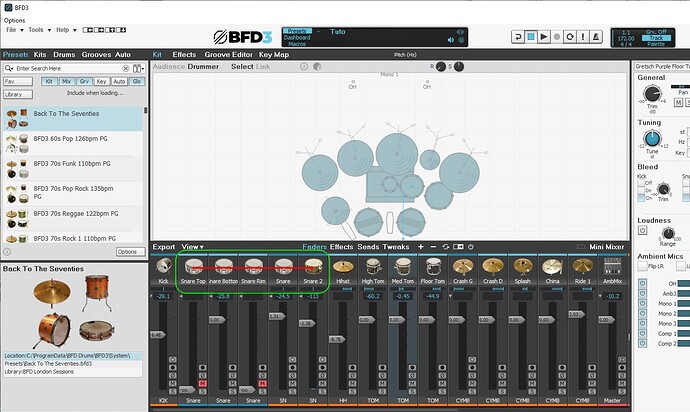Open the Help menu dropdown
The image size is (690, 412).
[66, 30]
